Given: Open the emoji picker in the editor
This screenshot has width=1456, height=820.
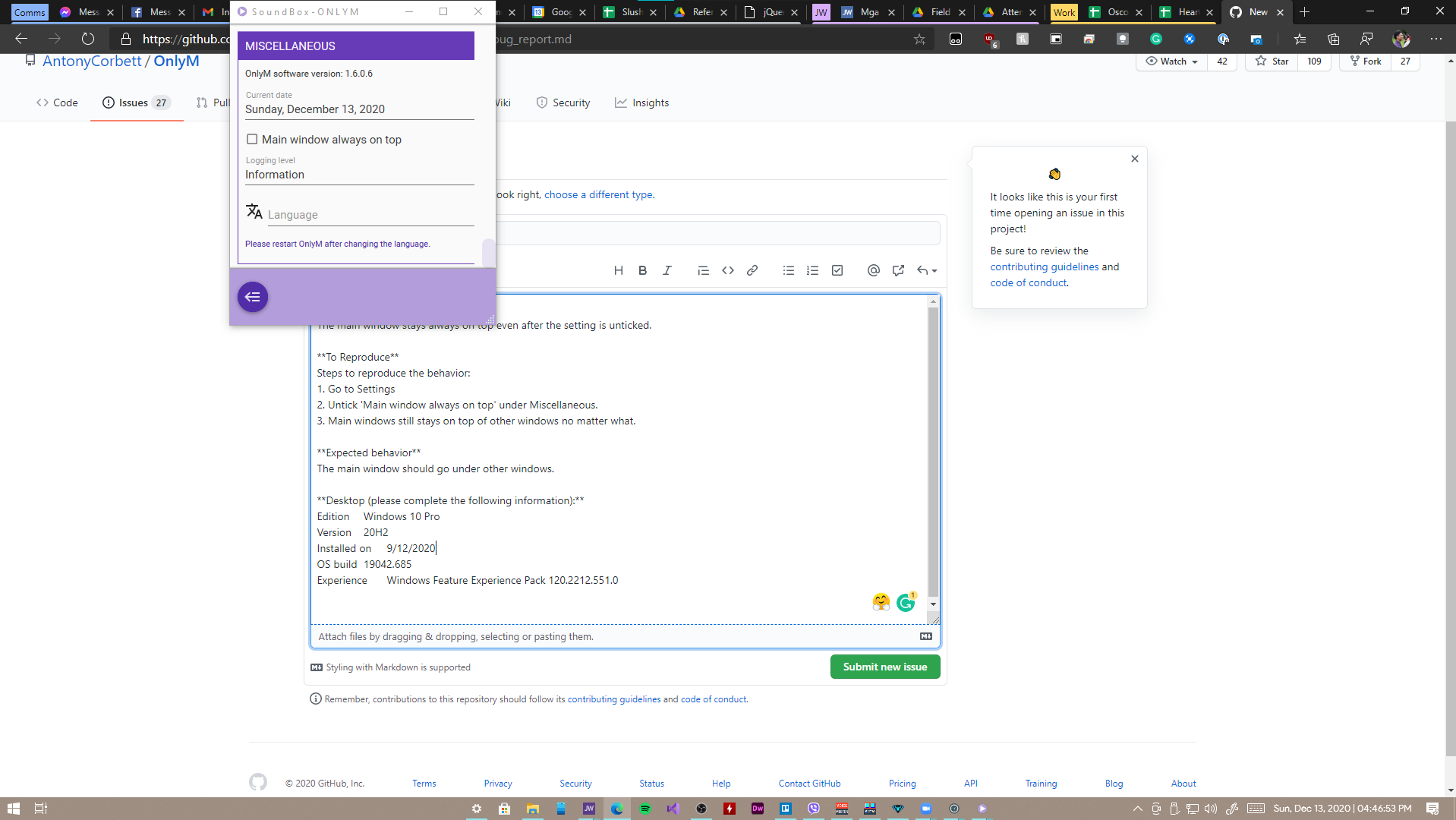Looking at the screenshot, I should (x=881, y=602).
